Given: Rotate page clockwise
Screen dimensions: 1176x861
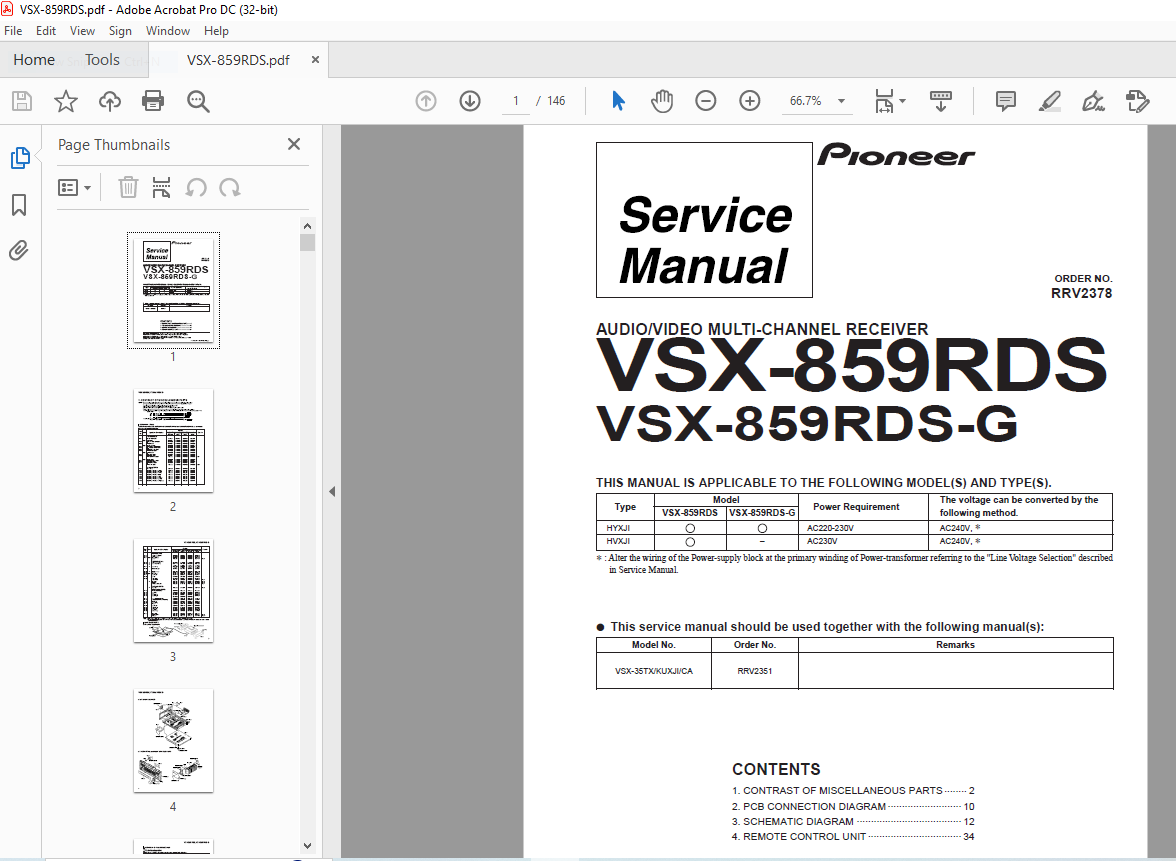Looking at the screenshot, I should pos(230,188).
